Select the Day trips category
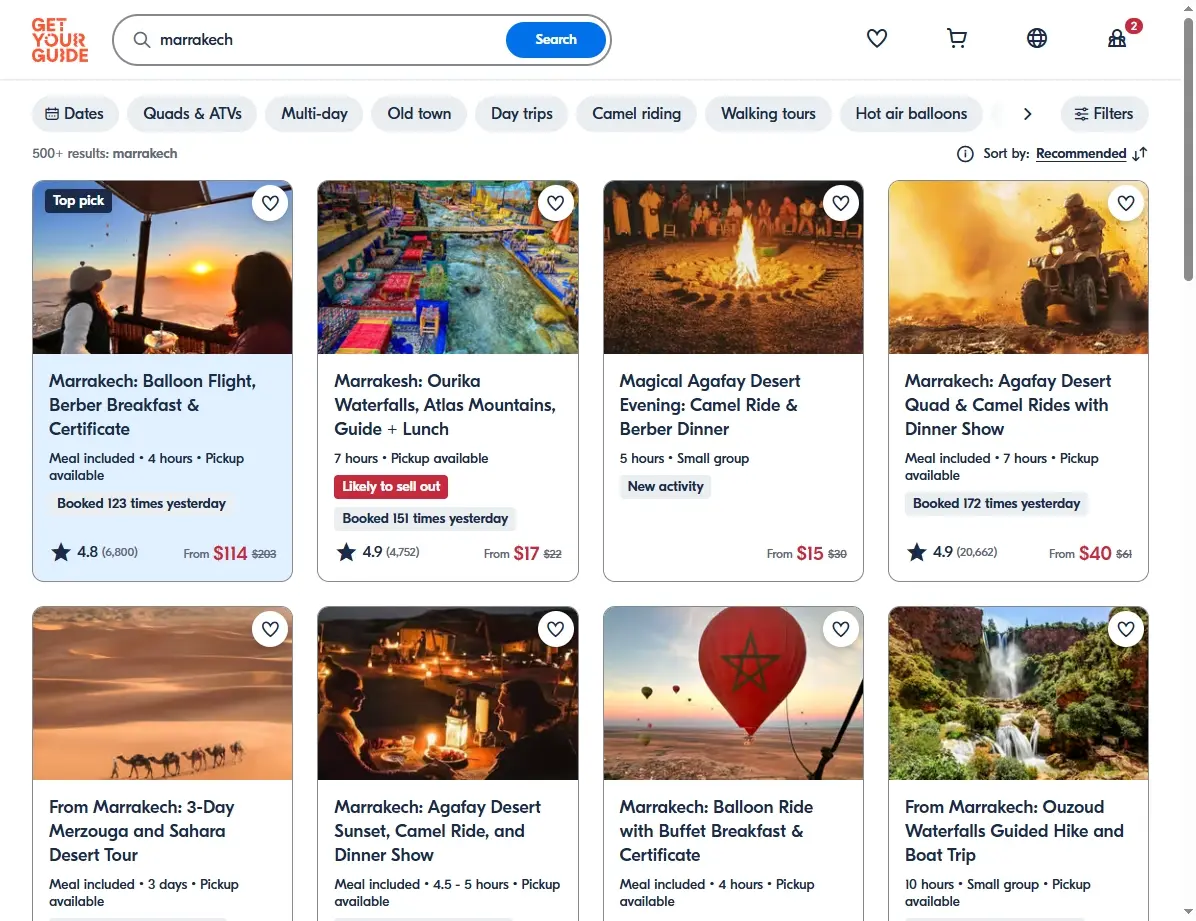The width and height of the screenshot is (1196, 921). (522, 114)
